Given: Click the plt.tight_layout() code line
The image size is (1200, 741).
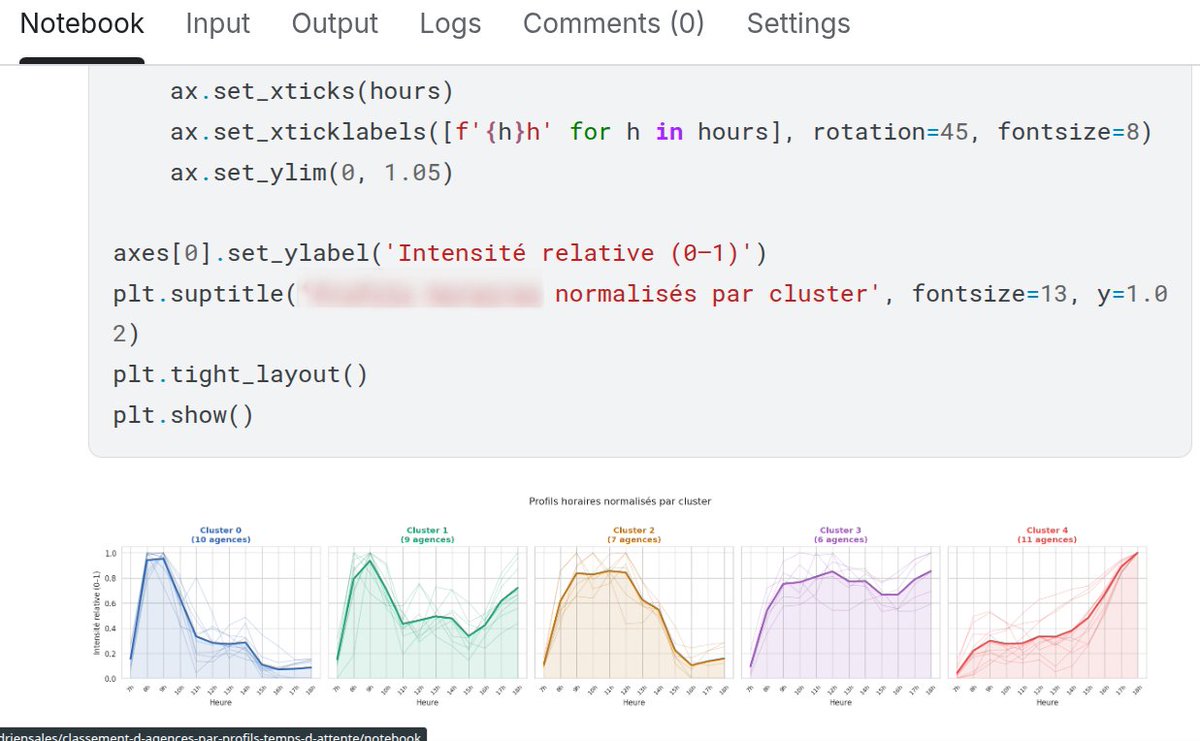Looking at the screenshot, I should [241, 375].
